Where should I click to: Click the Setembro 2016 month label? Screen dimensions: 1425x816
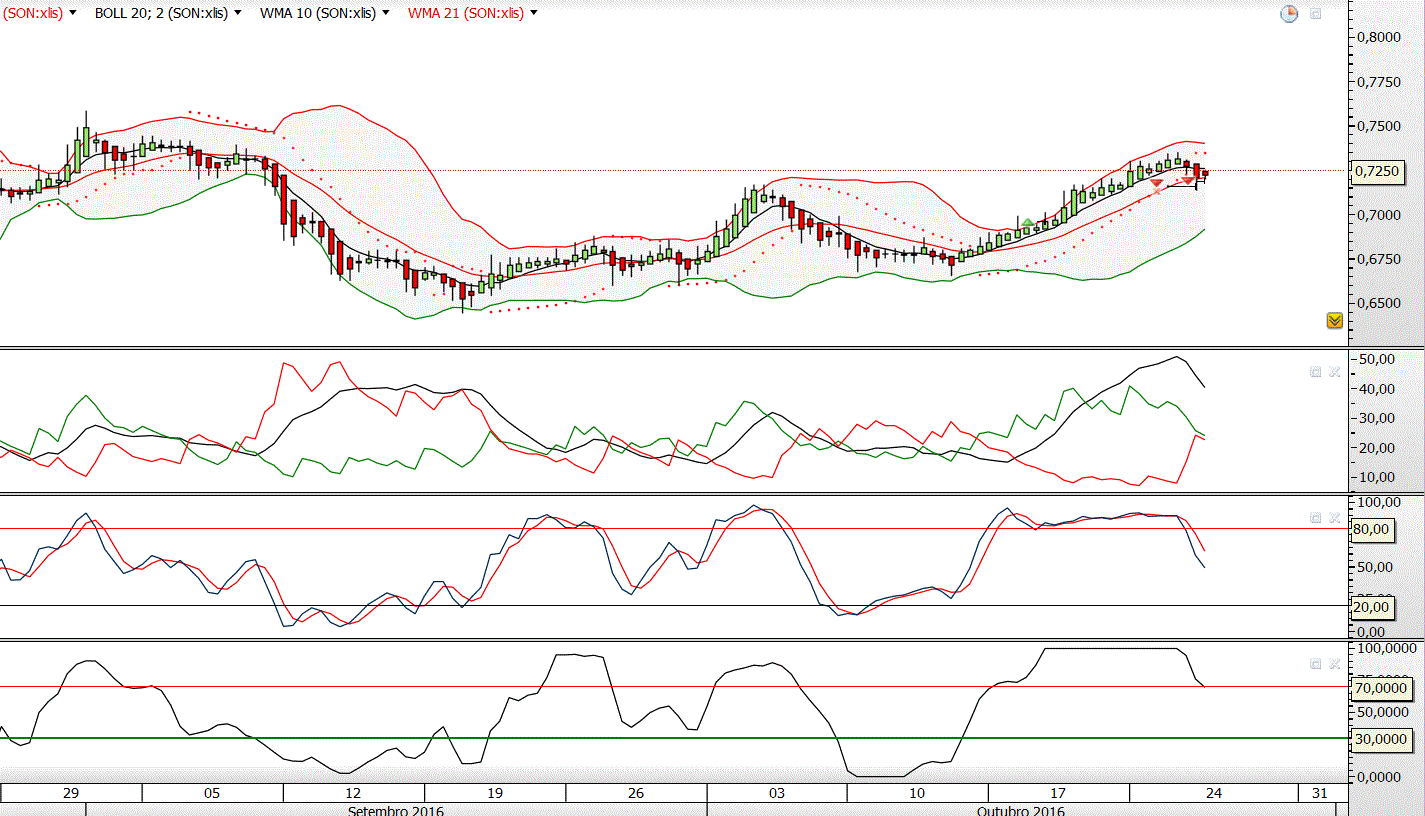click(396, 810)
